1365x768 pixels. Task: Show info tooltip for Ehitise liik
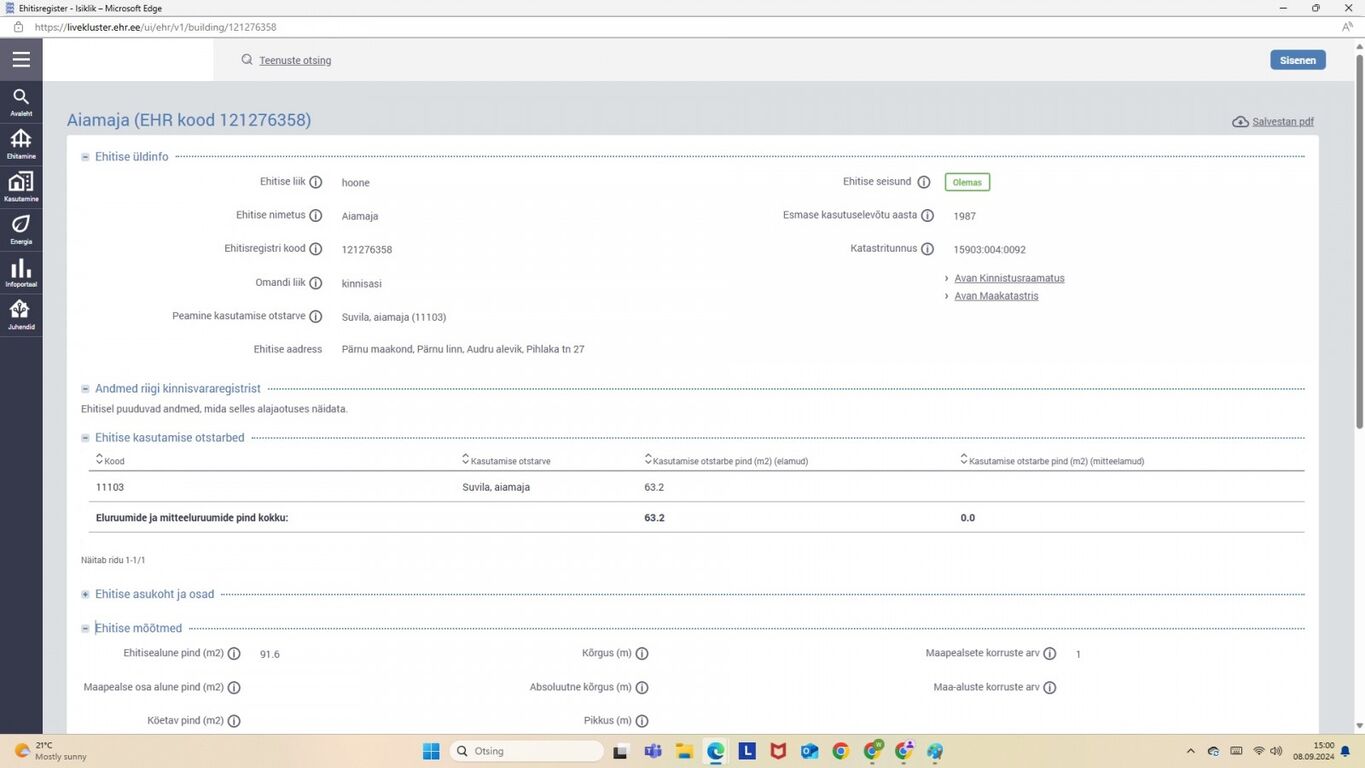pos(316,182)
